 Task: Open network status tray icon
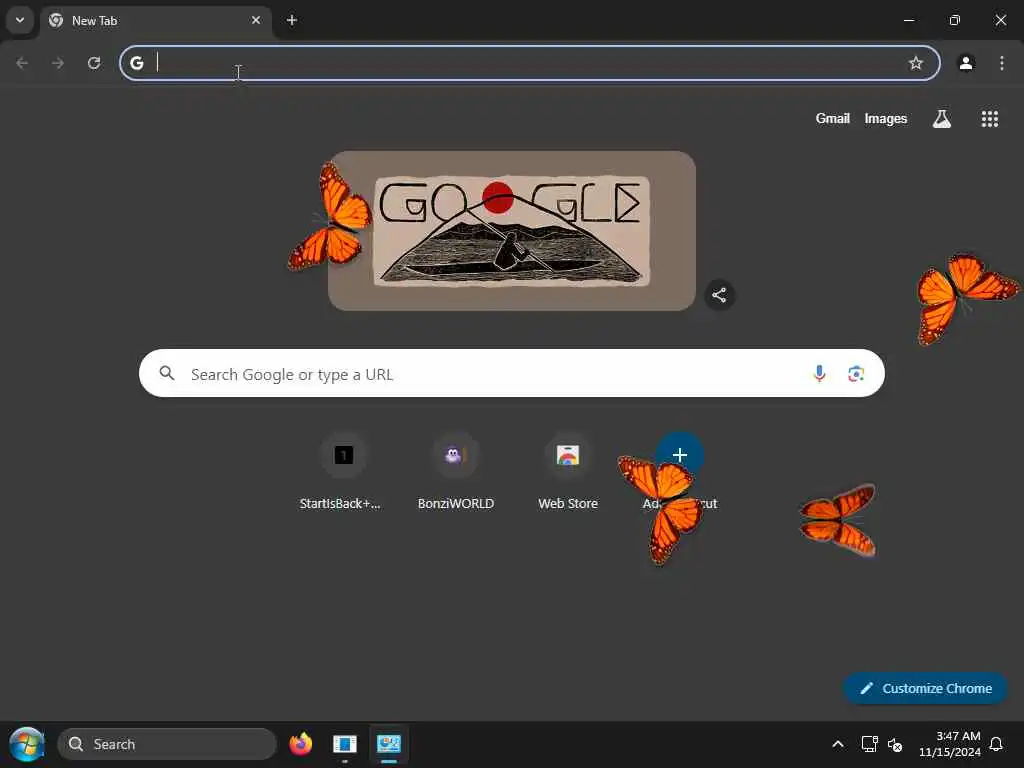point(869,744)
